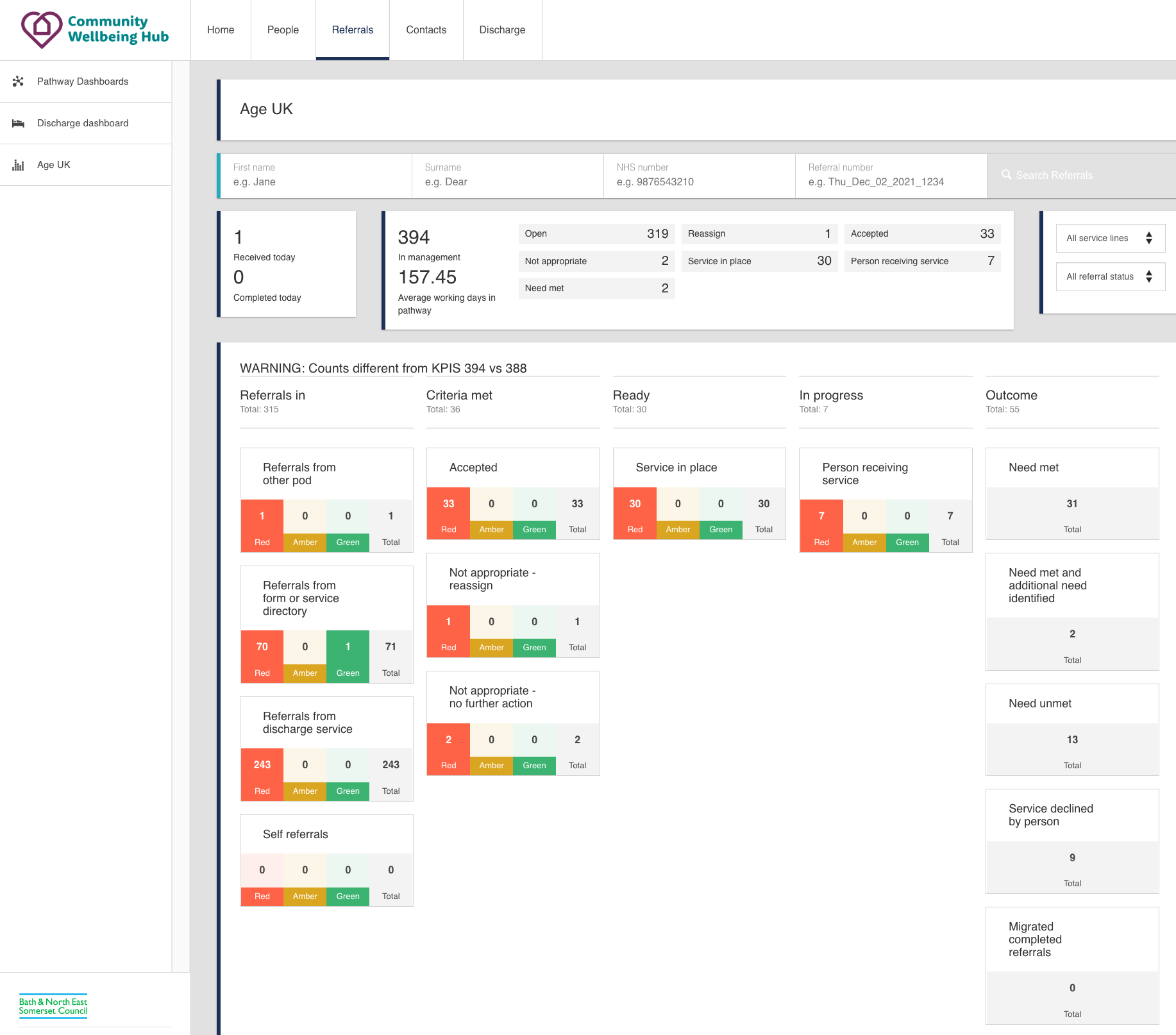Open the All service lines dropdown

[x=1110, y=238]
